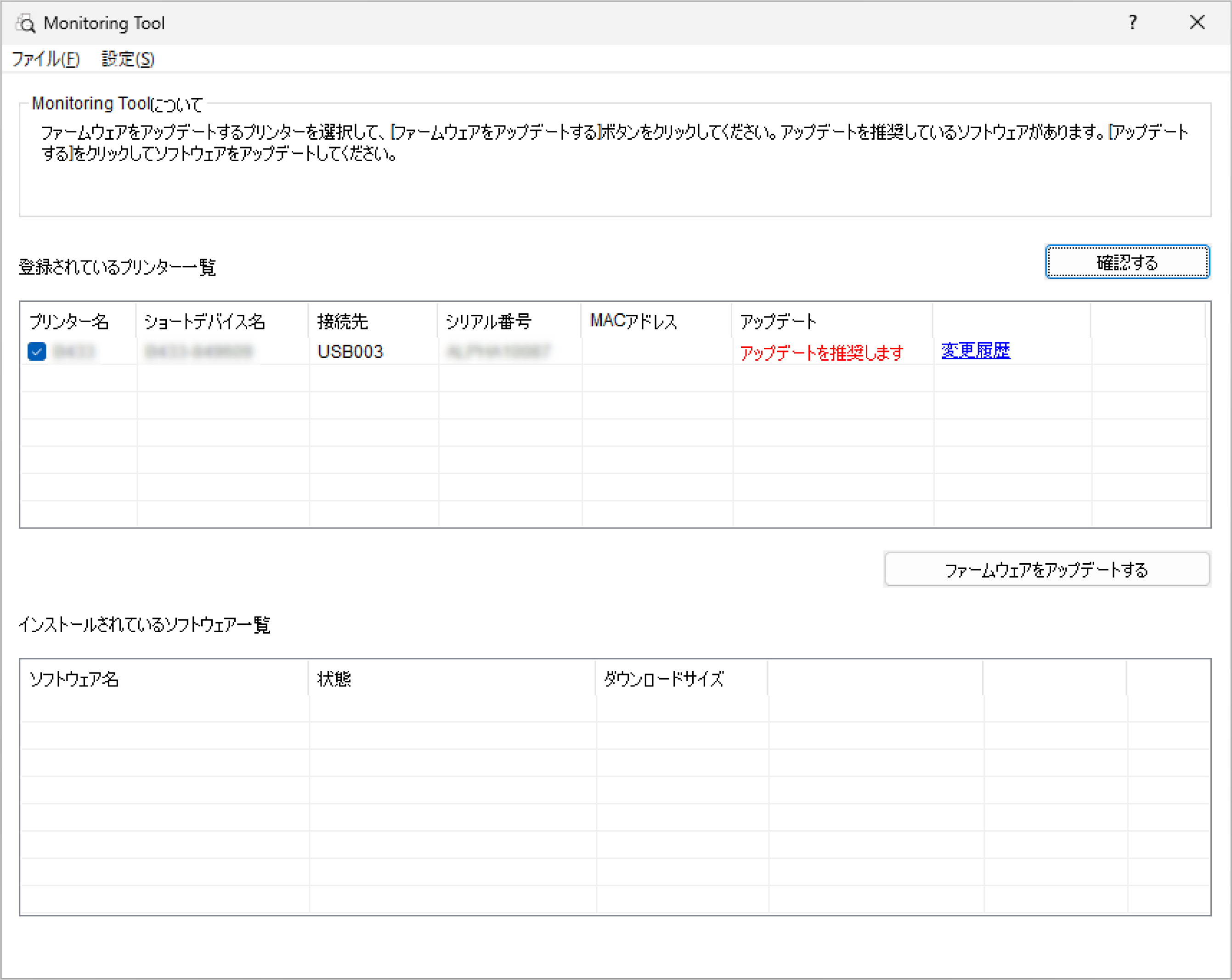This screenshot has height=980, width=1232.
Task: Click the プリンター名 column header
Action: tap(79, 321)
